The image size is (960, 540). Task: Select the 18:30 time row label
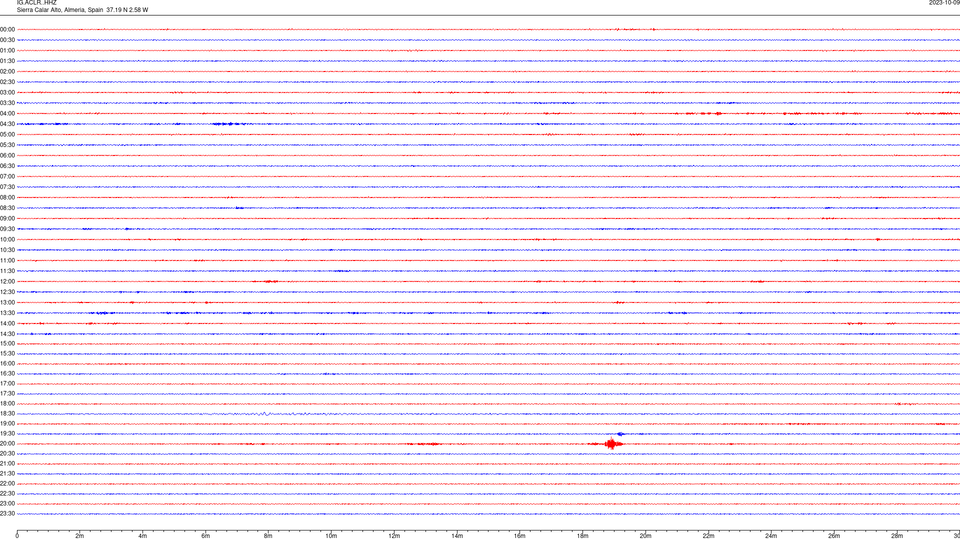[7, 414]
